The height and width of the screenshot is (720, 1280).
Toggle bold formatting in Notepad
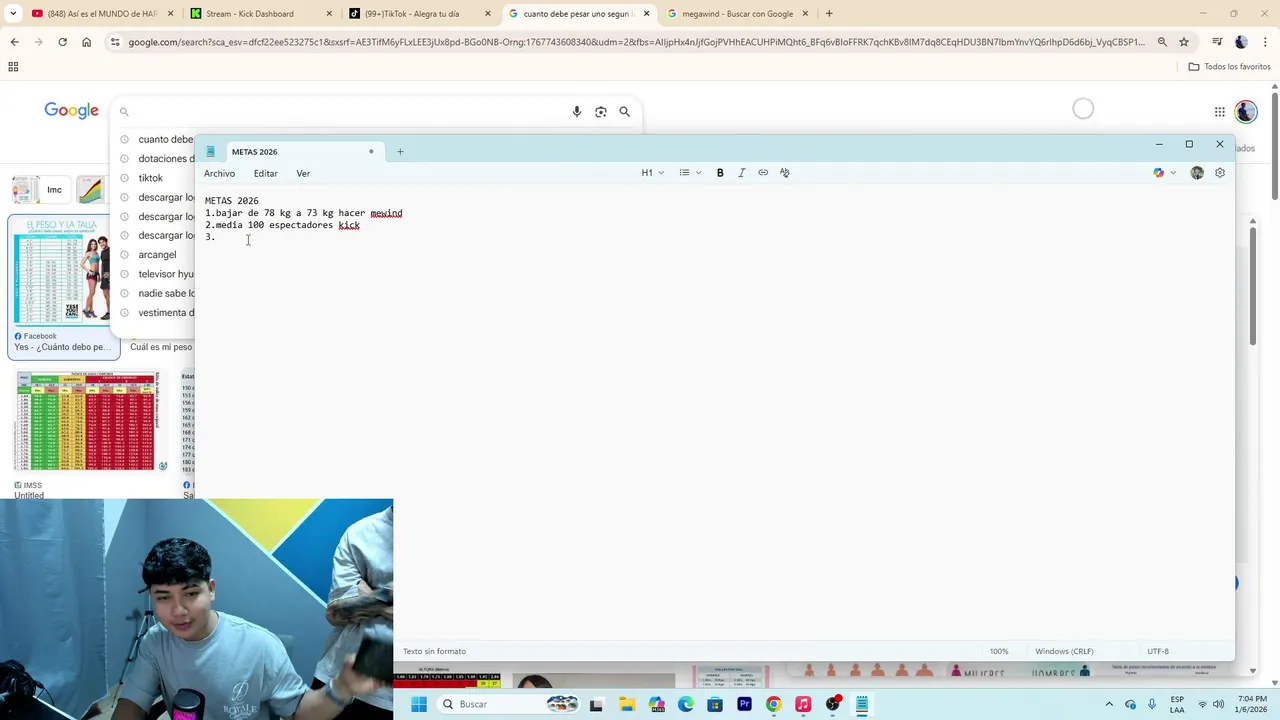(720, 173)
